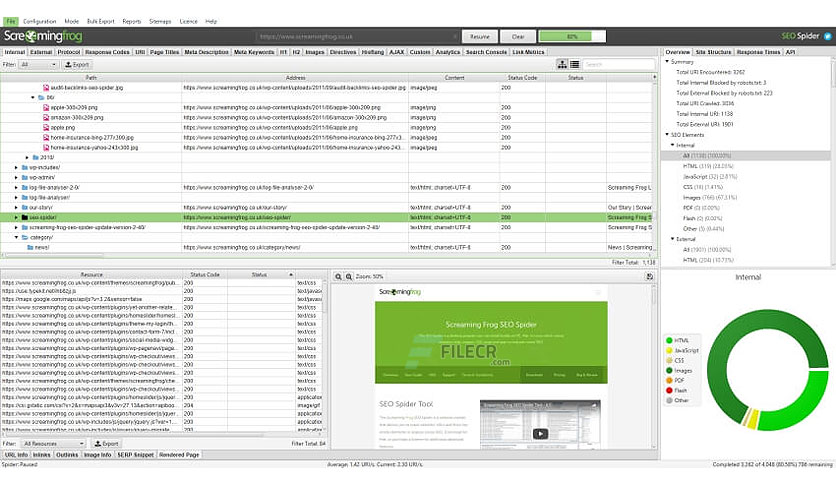Switch to the Response Codes tab
The width and height of the screenshot is (836, 484).
[107, 52]
